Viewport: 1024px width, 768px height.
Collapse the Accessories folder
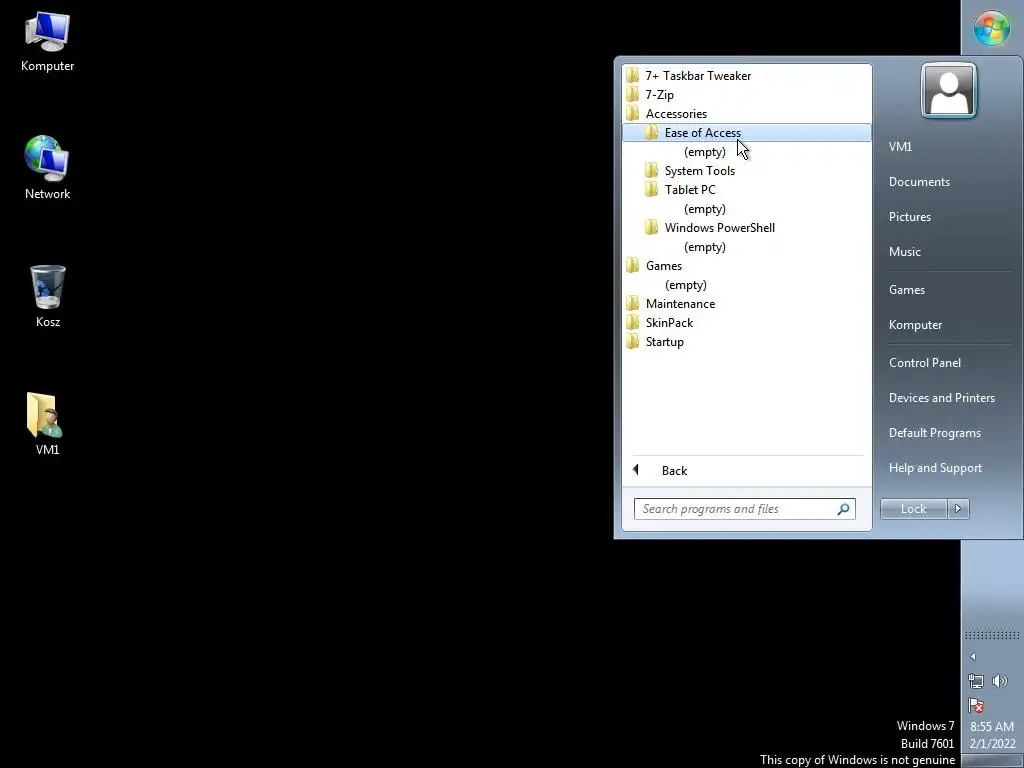coord(746,114)
